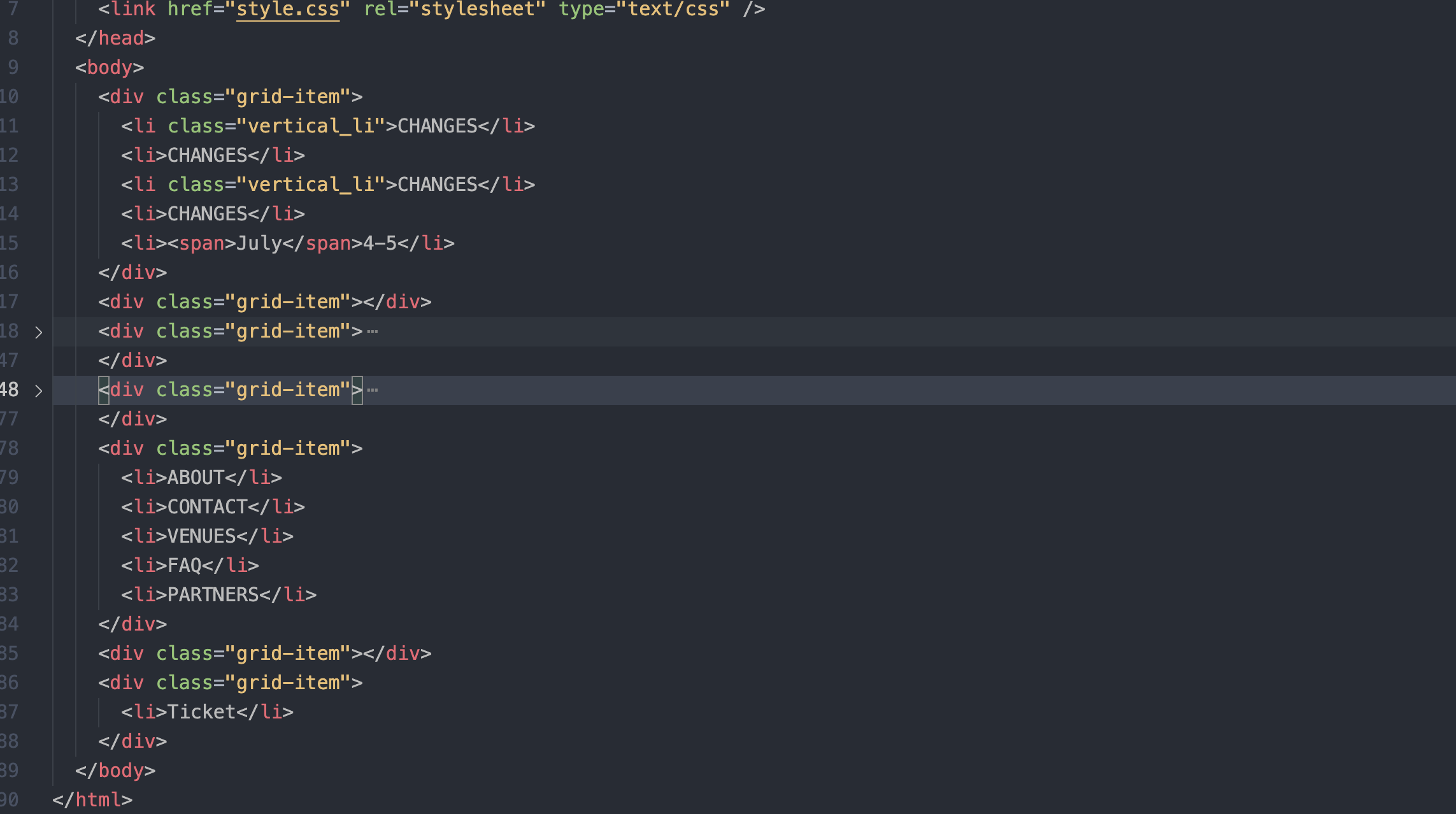Click line number 77 in the gutter

[10, 419]
